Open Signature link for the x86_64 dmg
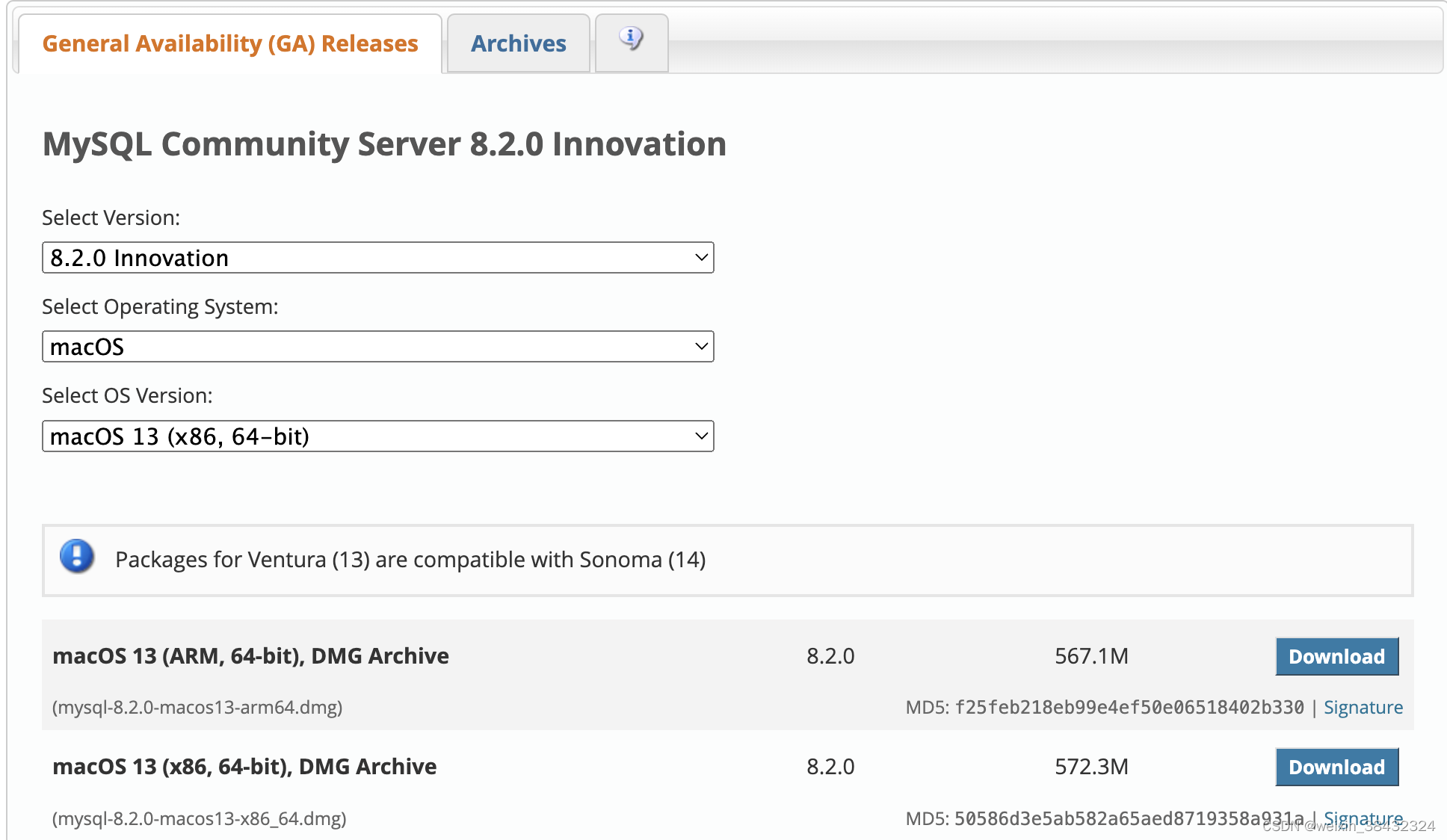 click(1363, 818)
